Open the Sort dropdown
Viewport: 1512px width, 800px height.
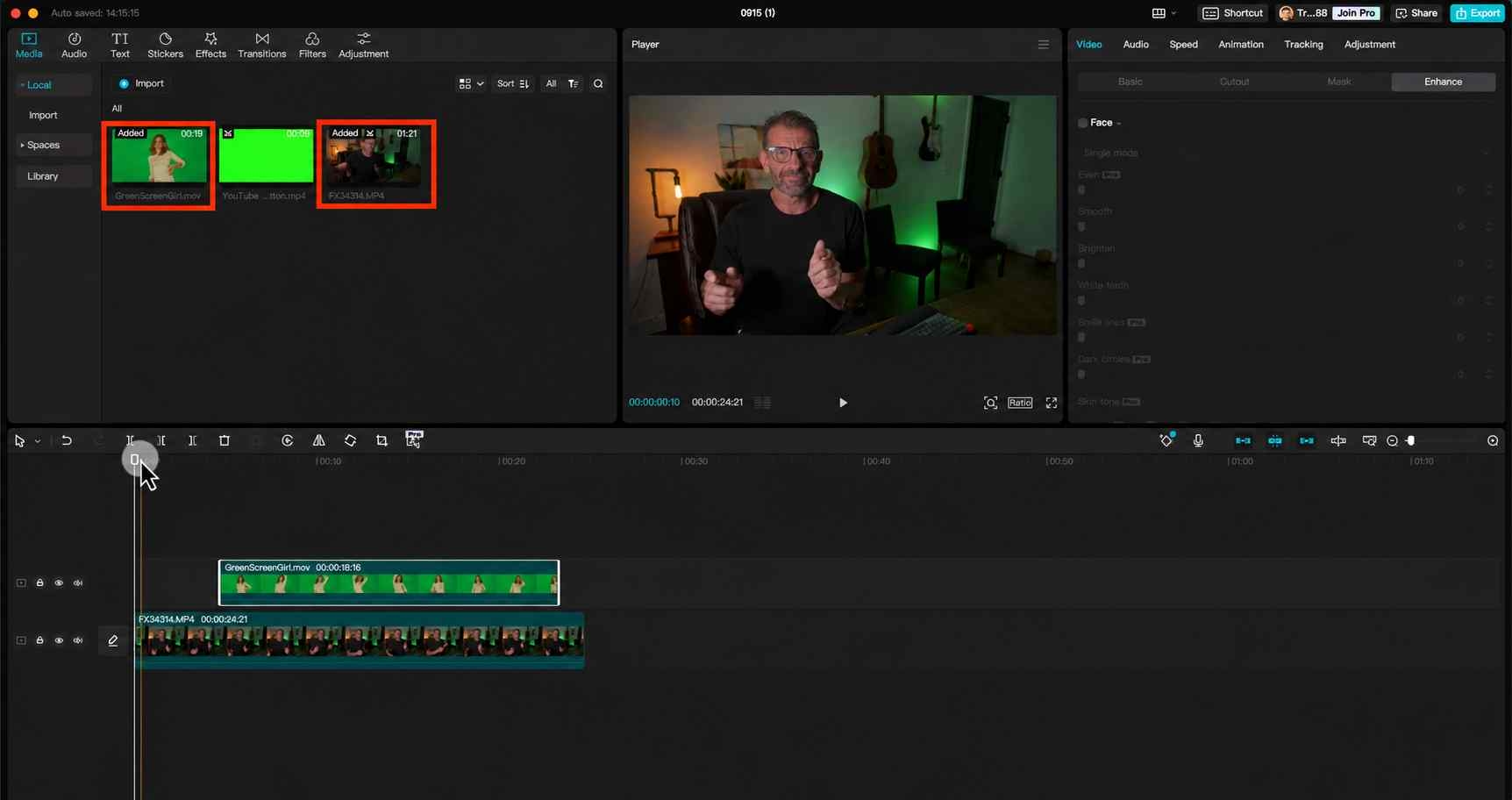[513, 84]
